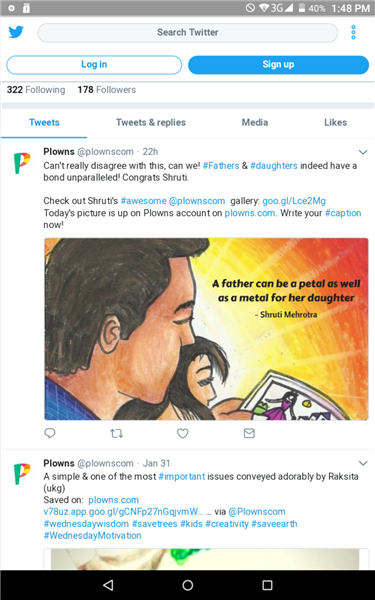Expand options chevron on Jan 31 tweet

(x=363, y=463)
